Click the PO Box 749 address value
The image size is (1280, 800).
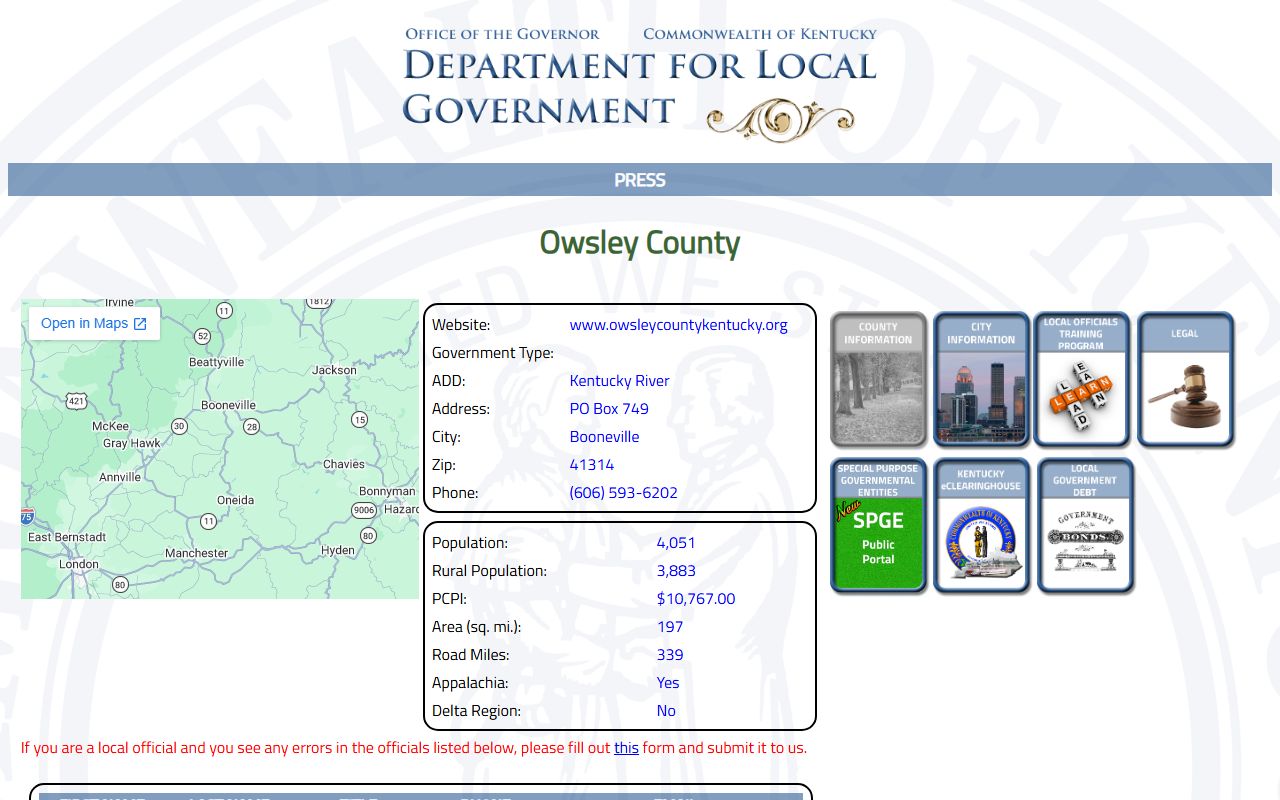pos(609,409)
